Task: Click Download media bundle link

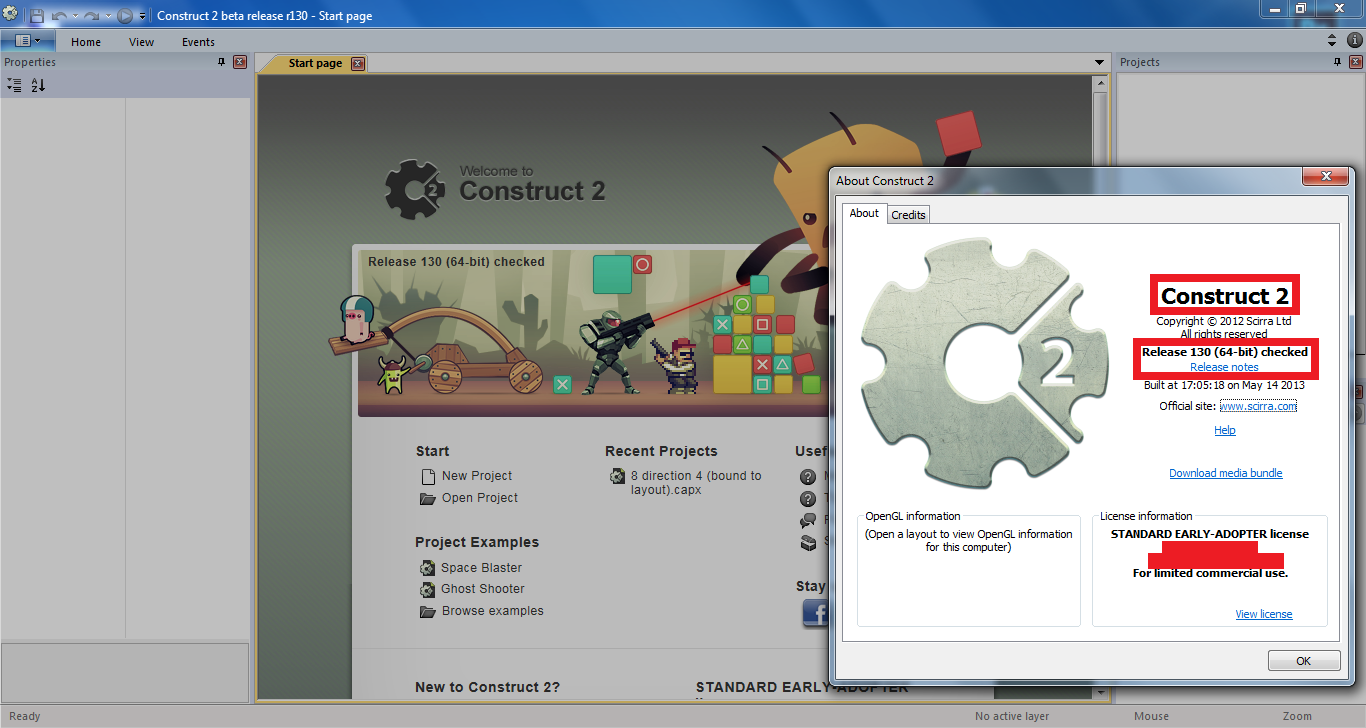Action: coord(1226,473)
